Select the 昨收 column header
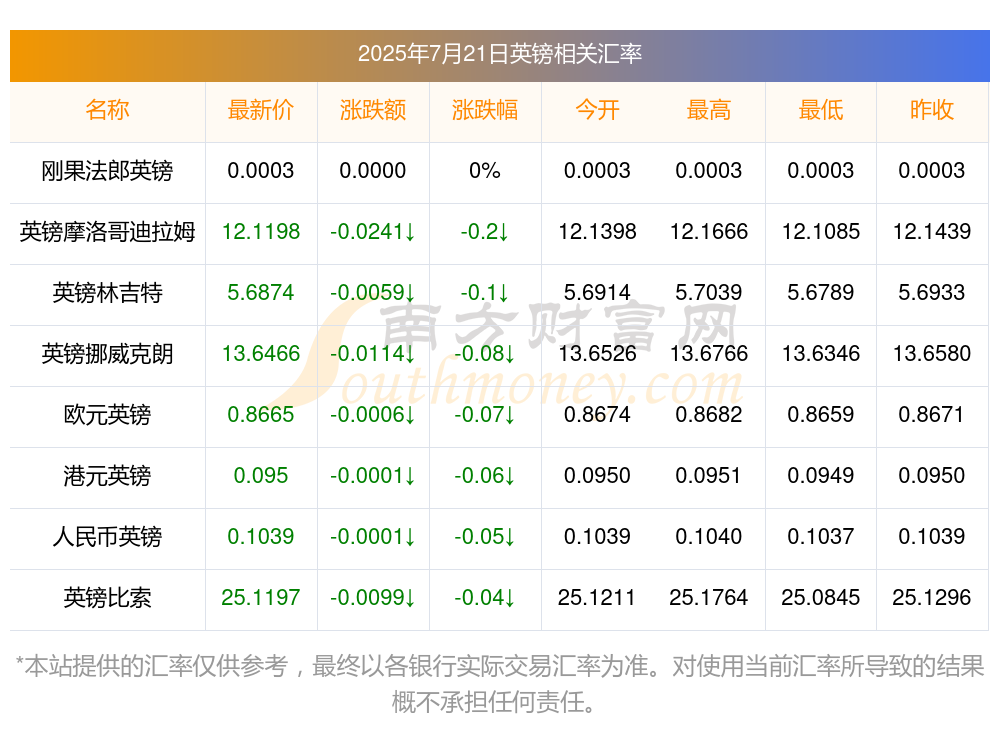Viewport: 1000px width, 733px height. pos(932,110)
